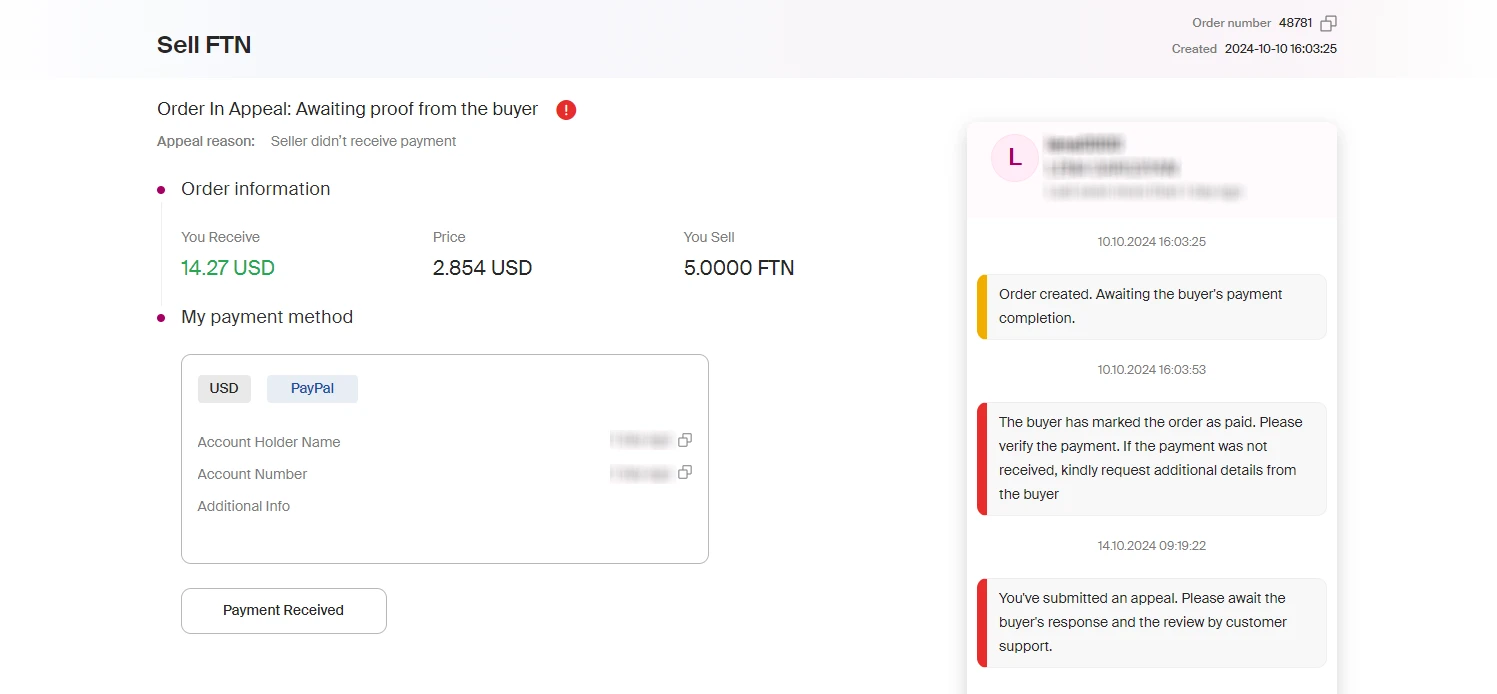The height and width of the screenshot is (694, 1497).
Task: Click the 2.854 USD price value
Action: click(x=482, y=268)
